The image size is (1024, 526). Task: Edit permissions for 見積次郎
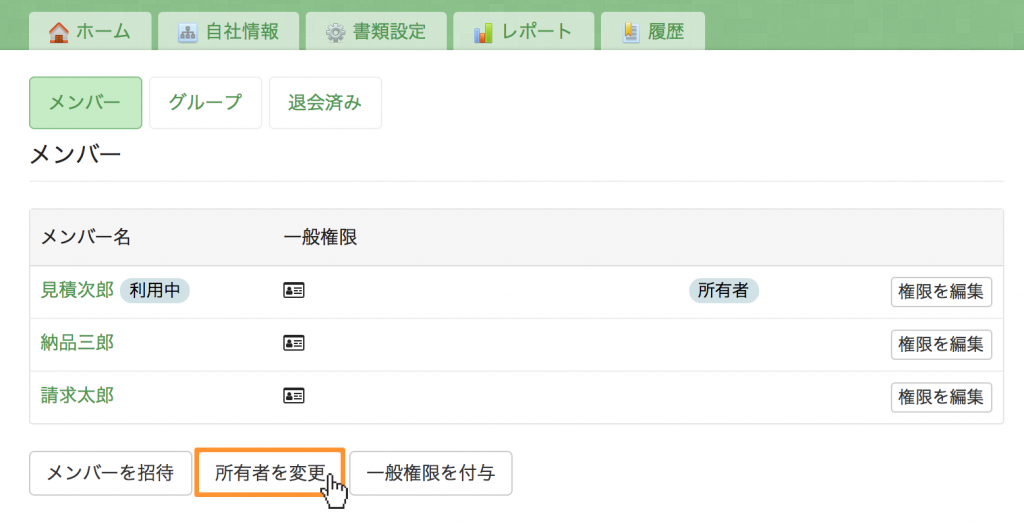point(941,291)
